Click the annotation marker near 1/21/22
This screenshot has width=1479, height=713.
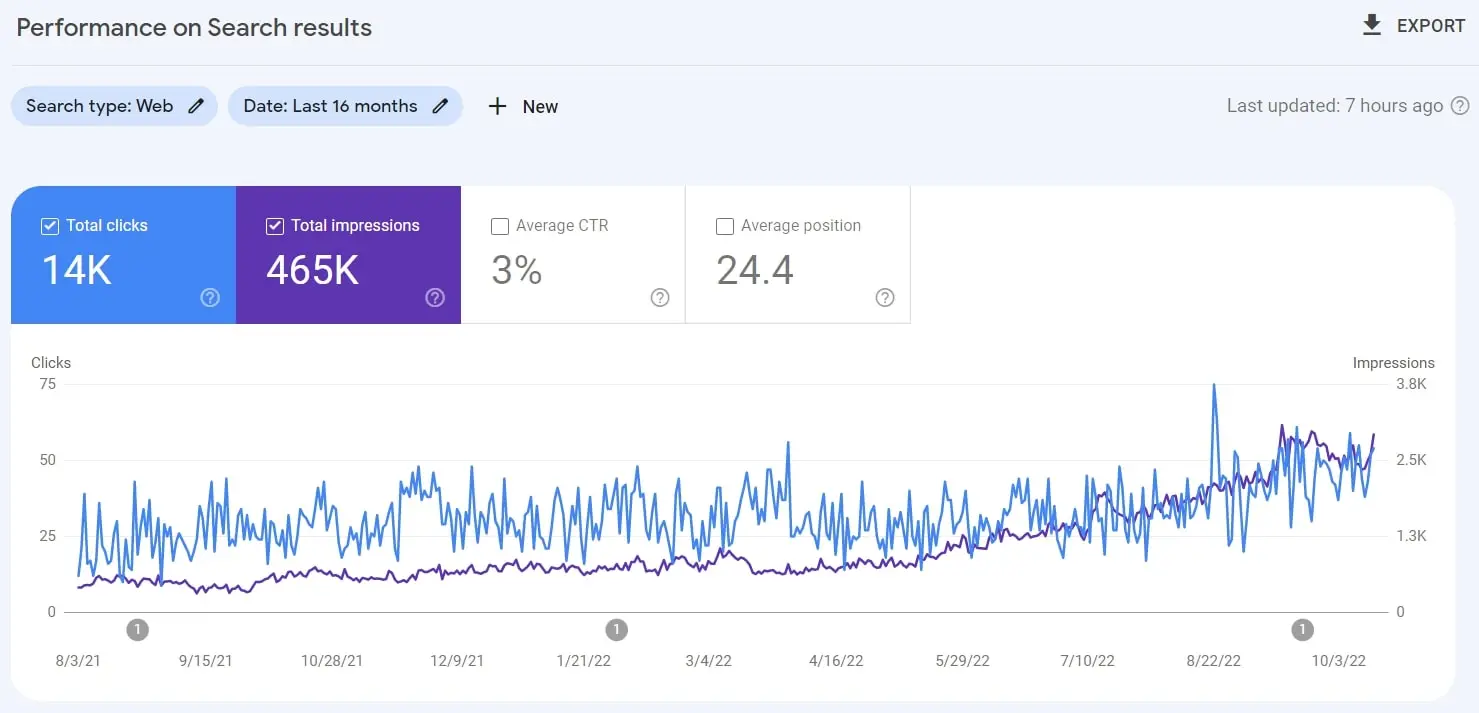pyautogui.click(x=617, y=629)
